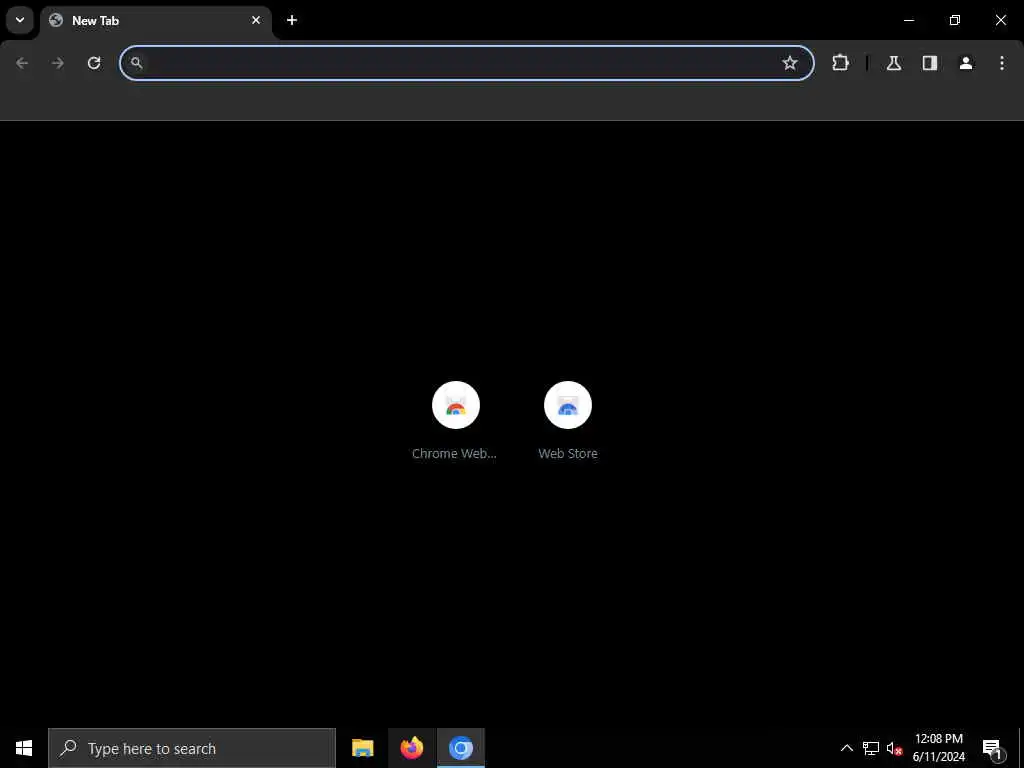Screen dimensions: 1024x768
Task: Open the three-dot Chrome menu
Action: coord(1002,63)
